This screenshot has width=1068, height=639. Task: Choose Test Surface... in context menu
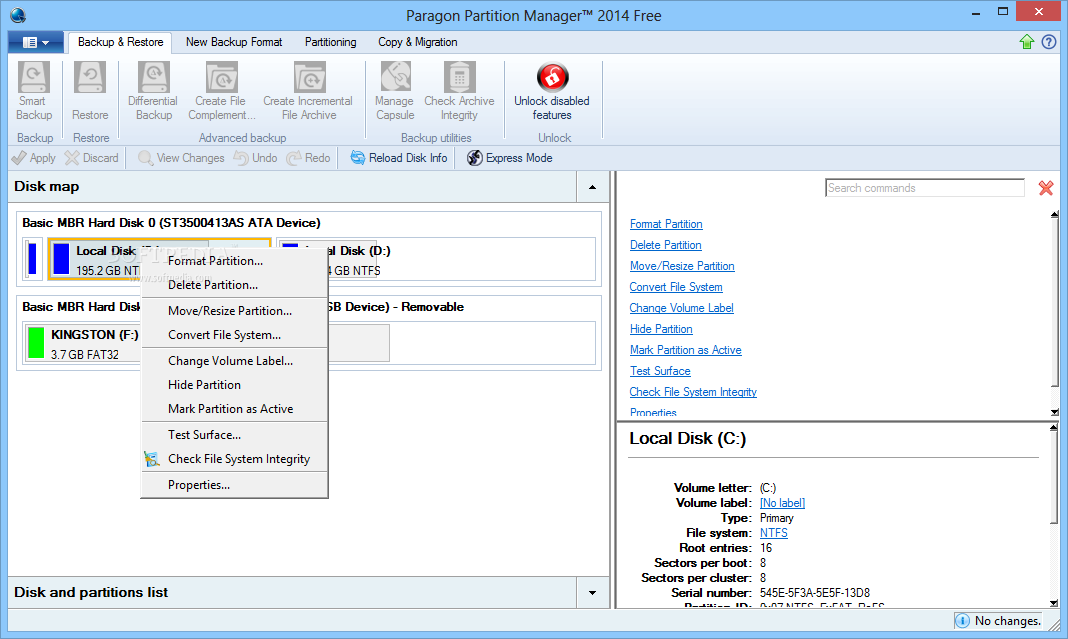(234, 435)
